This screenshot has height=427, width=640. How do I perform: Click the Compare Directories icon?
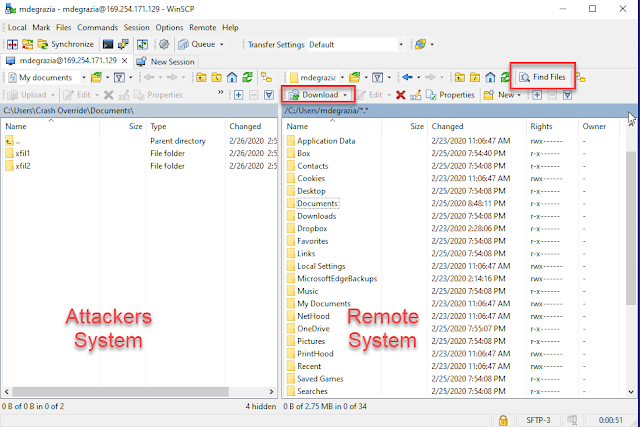(12, 44)
